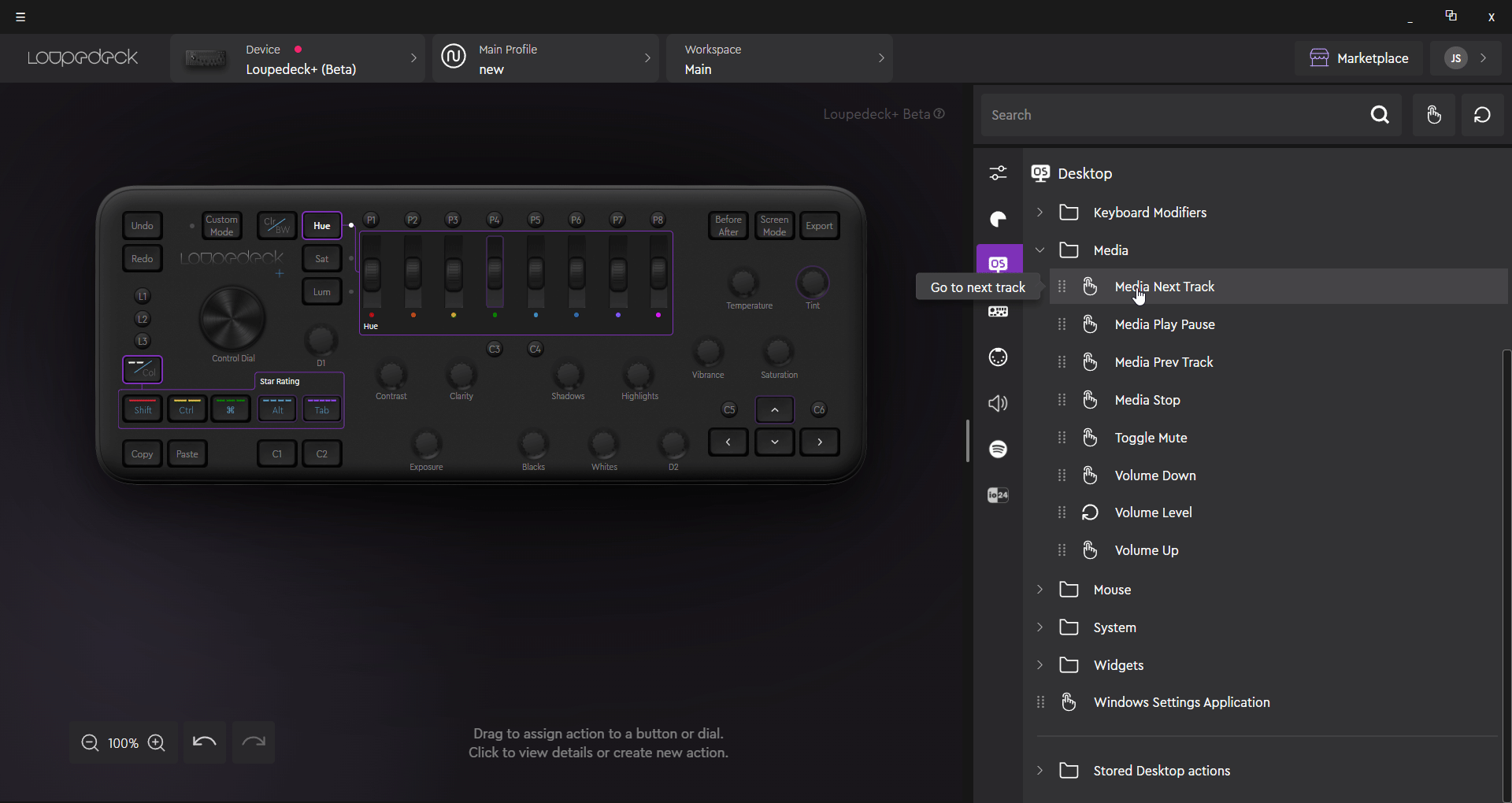Viewport: 1512px width, 803px height.
Task: Select the Lum mode button on device
Action: [x=322, y=292]
